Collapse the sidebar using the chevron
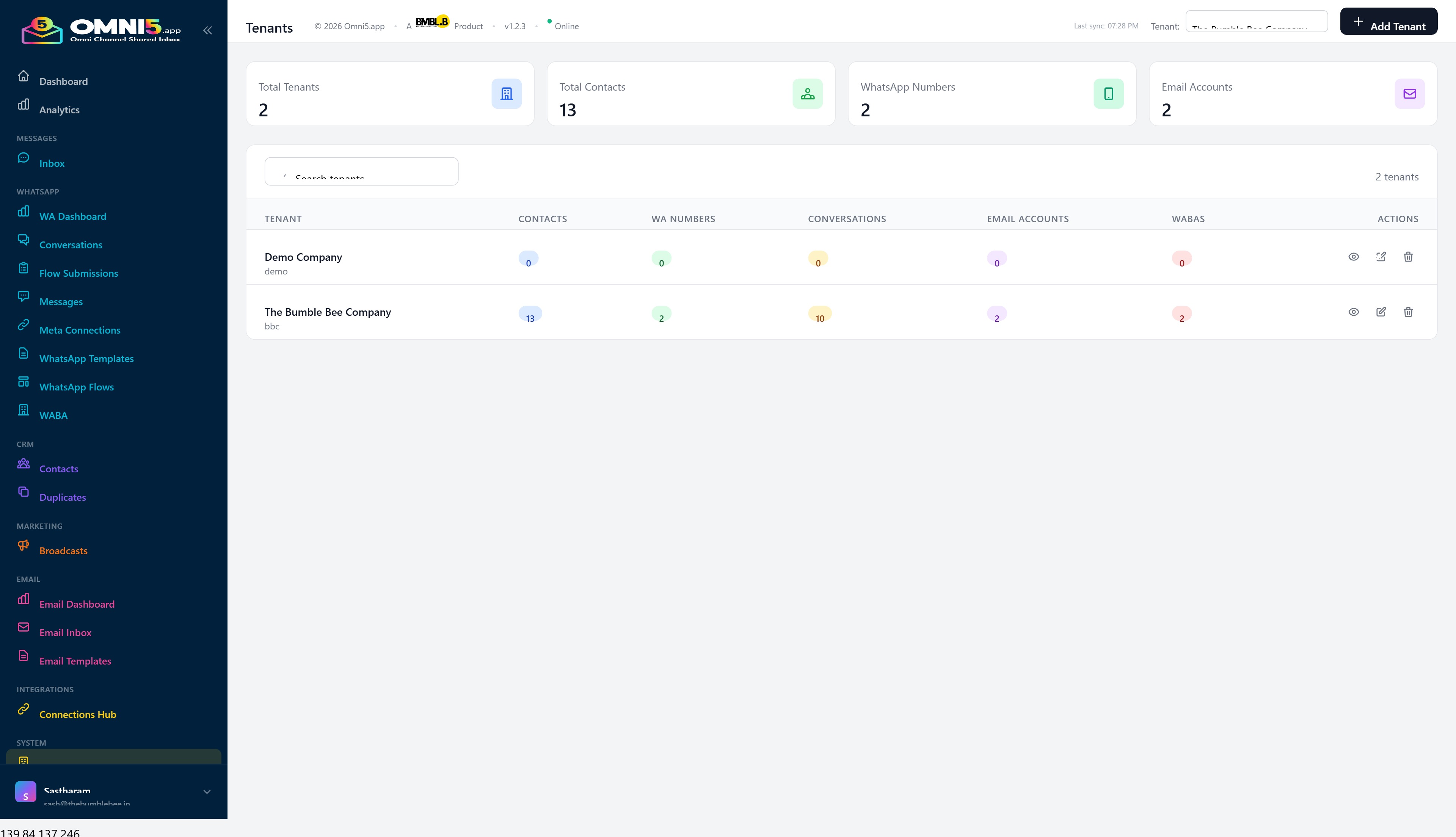 tap(207, 30)
